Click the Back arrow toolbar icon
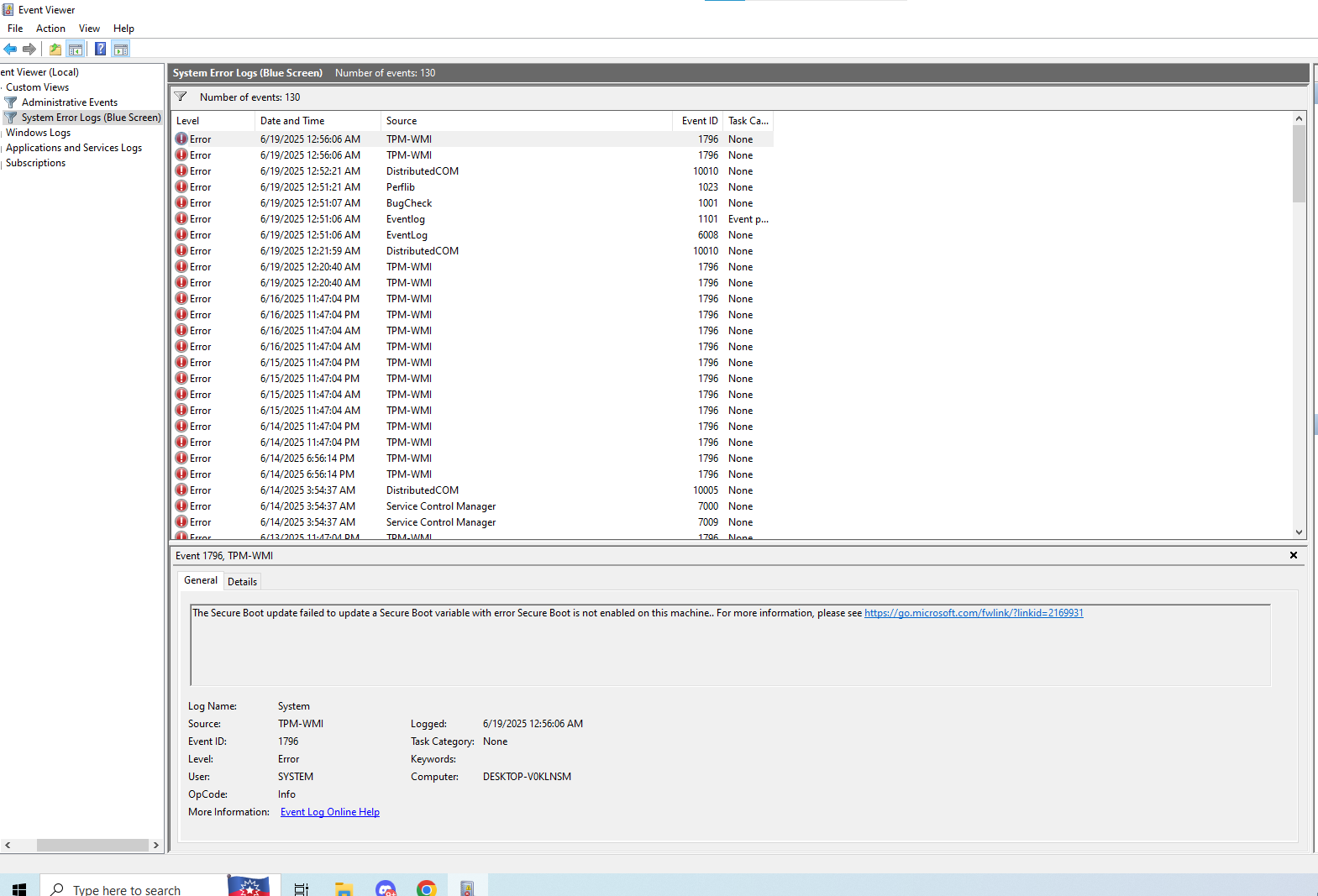1318x896 pixels. pos(10,49)
